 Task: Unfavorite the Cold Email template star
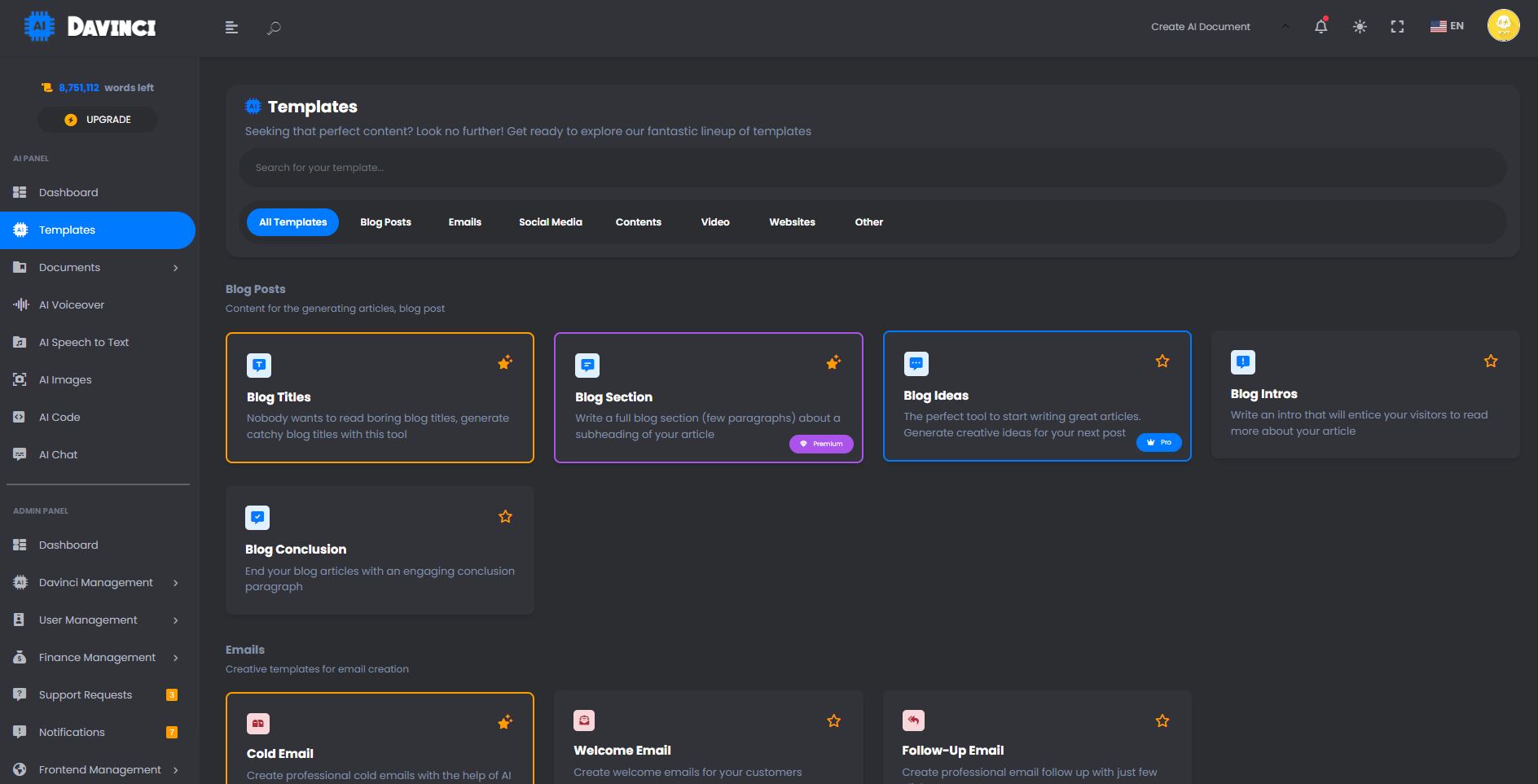tap(505, 722)
